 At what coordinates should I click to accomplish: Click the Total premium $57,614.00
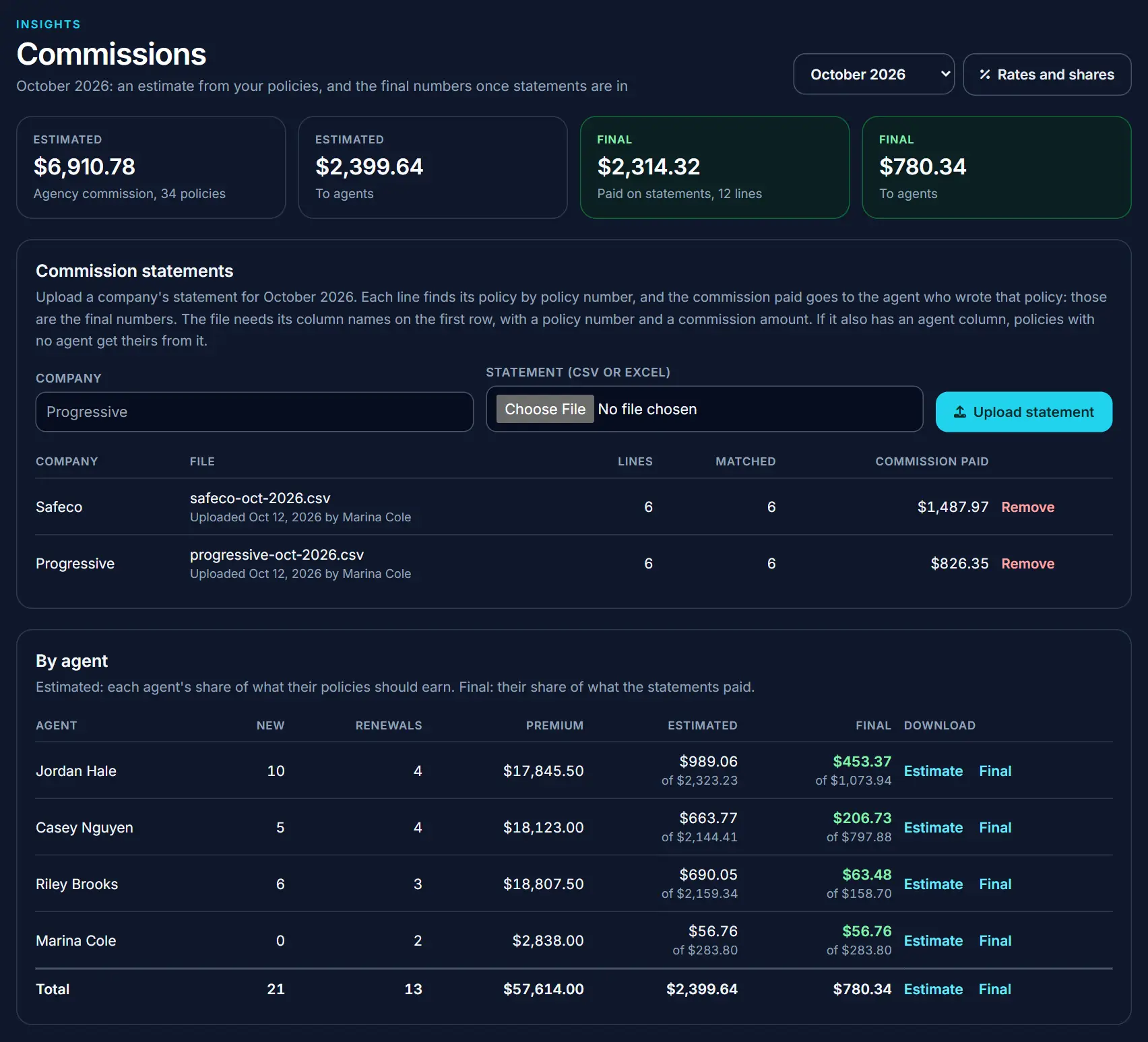pos(544,989)
